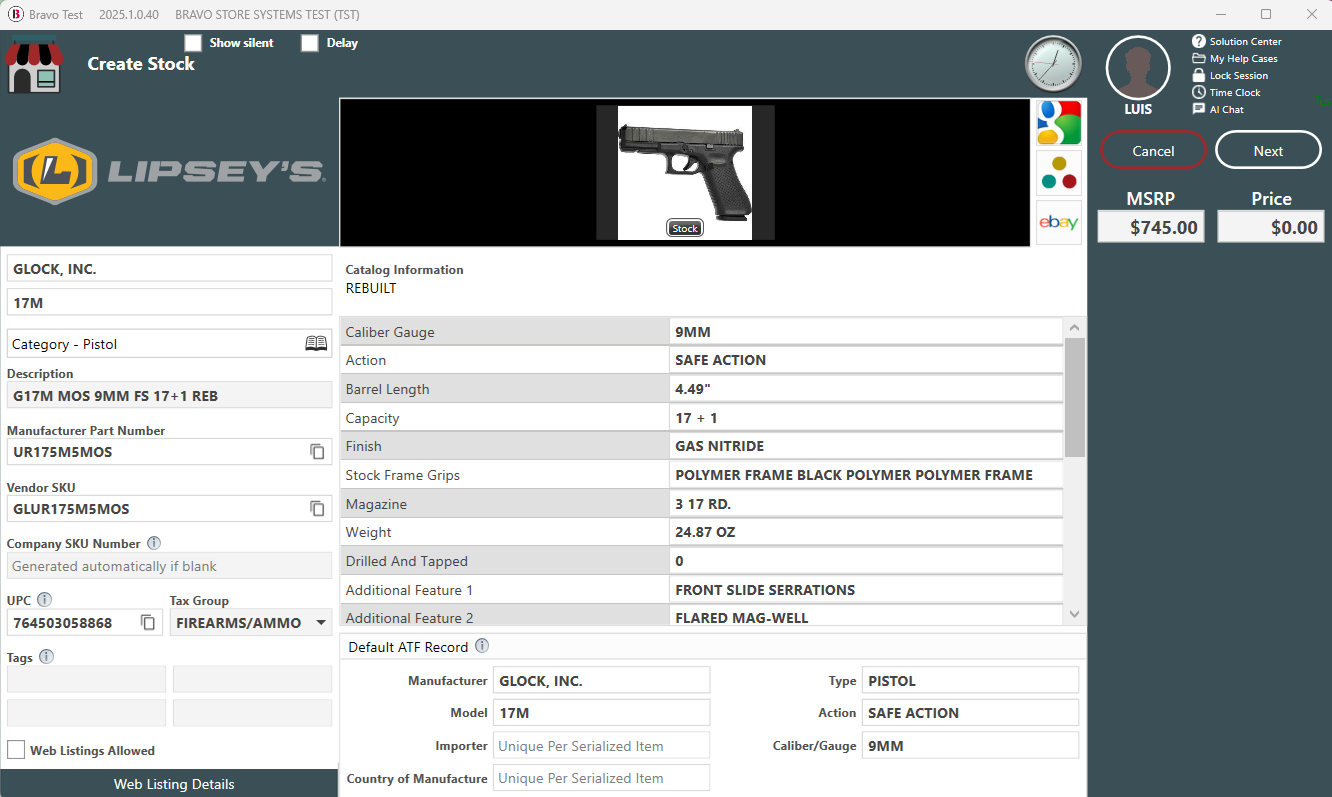Toggle the Delay checkbox
Viewport: 1332px width, 797px height.
pos(310,43)
